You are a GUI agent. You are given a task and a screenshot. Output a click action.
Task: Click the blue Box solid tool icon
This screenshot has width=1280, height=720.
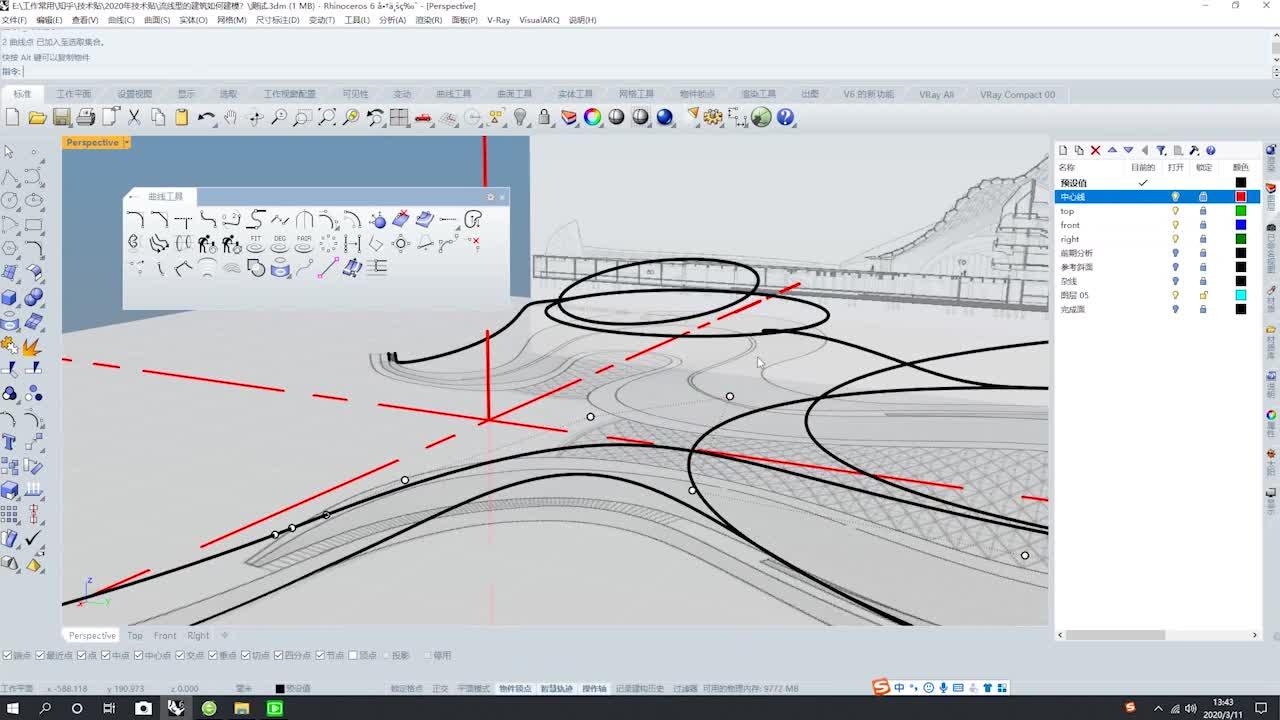10,297
